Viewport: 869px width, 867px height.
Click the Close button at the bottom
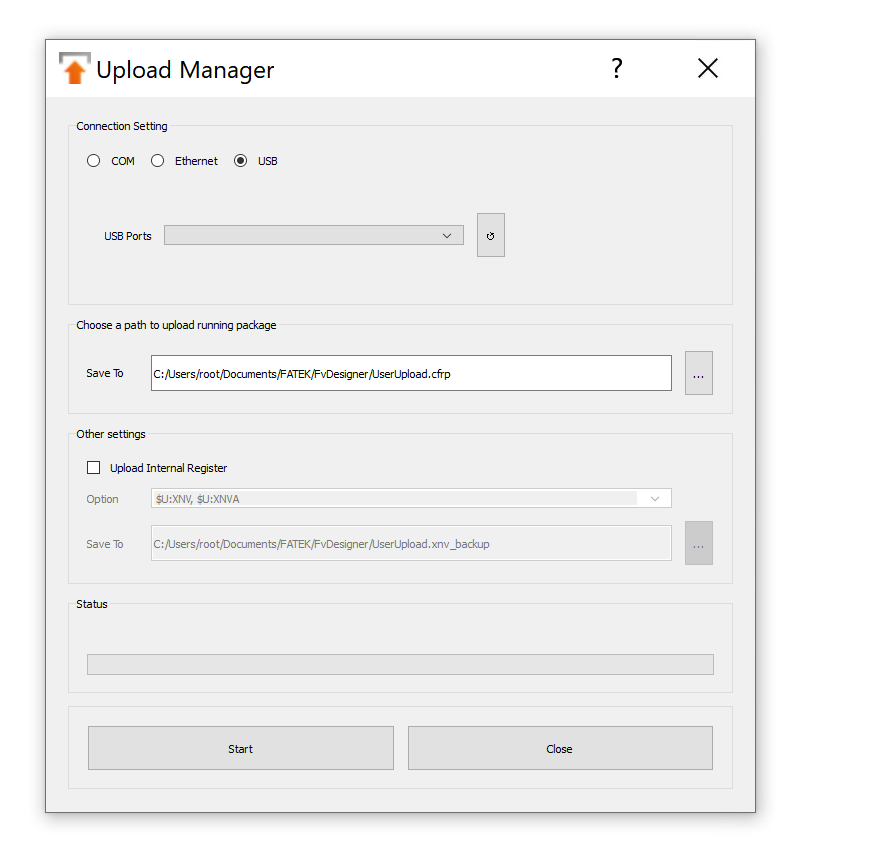(x=560, y=748)
